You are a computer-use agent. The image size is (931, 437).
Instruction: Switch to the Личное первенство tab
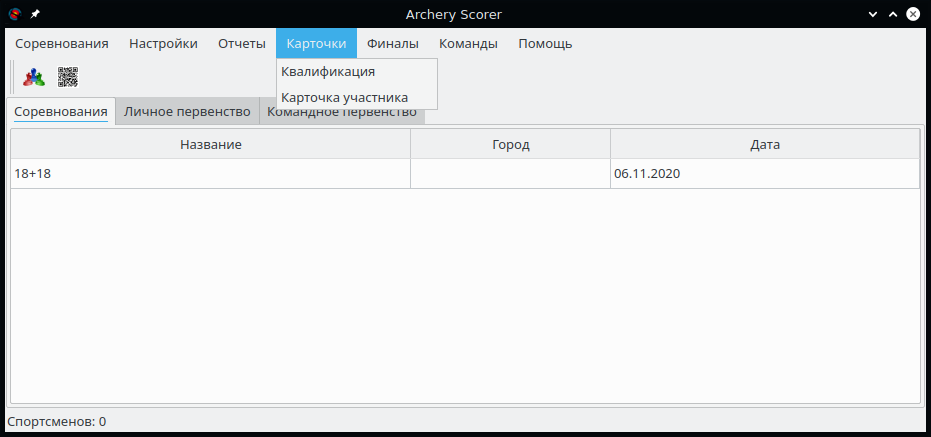click(187, 112)
